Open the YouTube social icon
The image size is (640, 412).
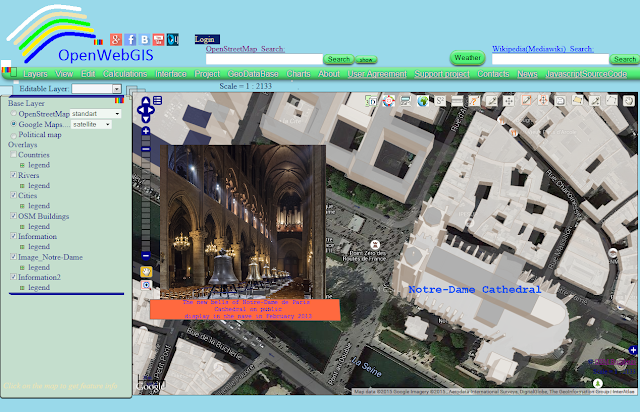click(158, 40)
